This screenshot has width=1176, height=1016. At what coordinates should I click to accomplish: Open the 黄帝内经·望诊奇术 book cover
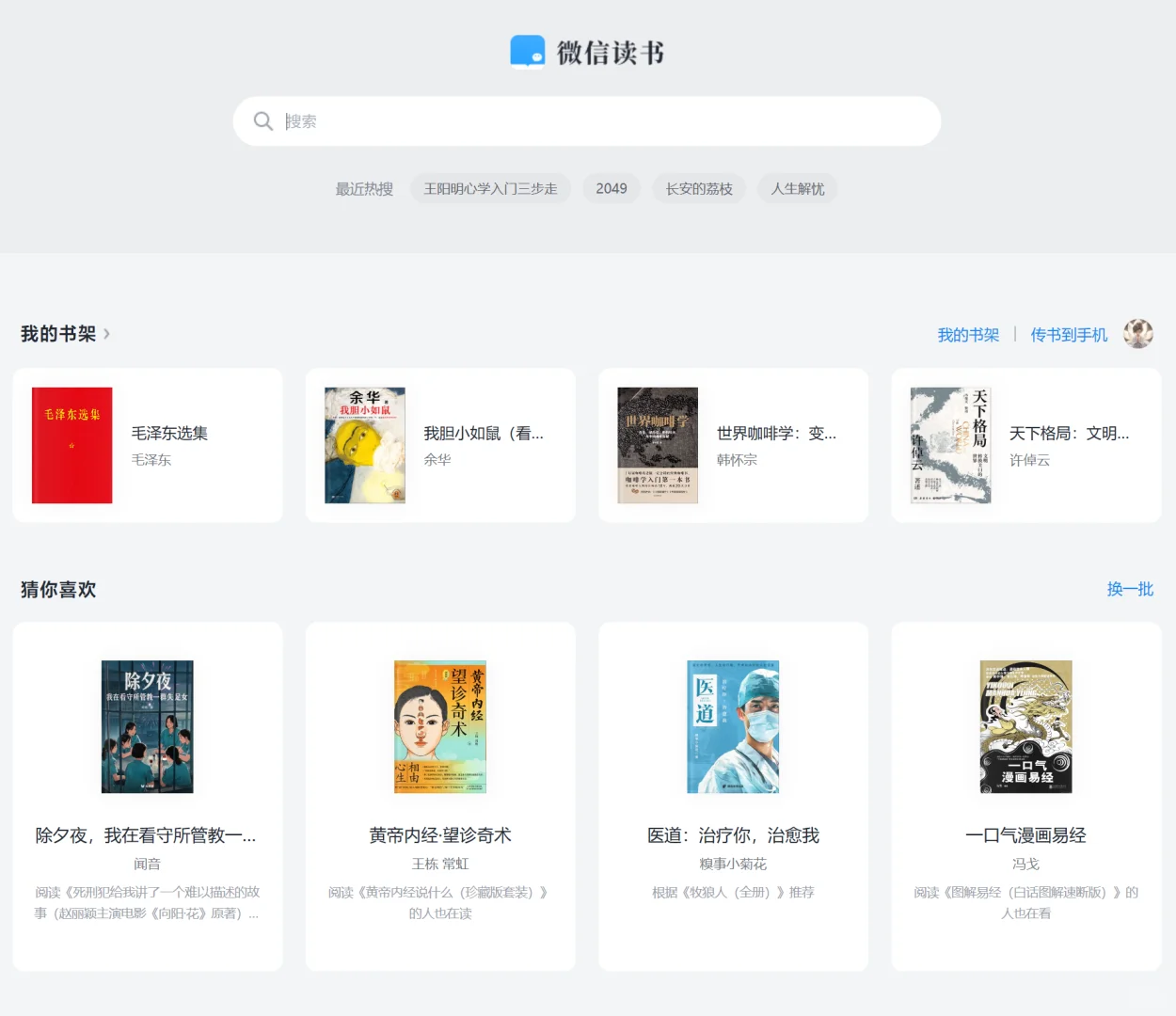440,727
